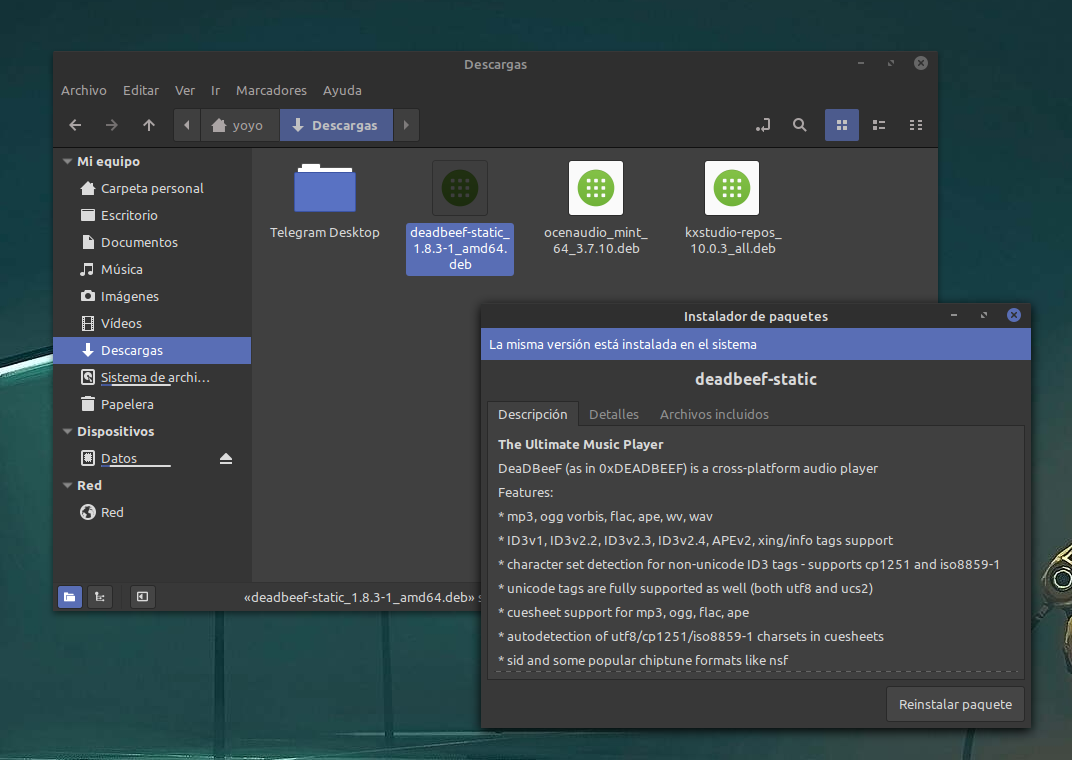
Task: Navigate back with left arrow
Action: pos(75,125)
